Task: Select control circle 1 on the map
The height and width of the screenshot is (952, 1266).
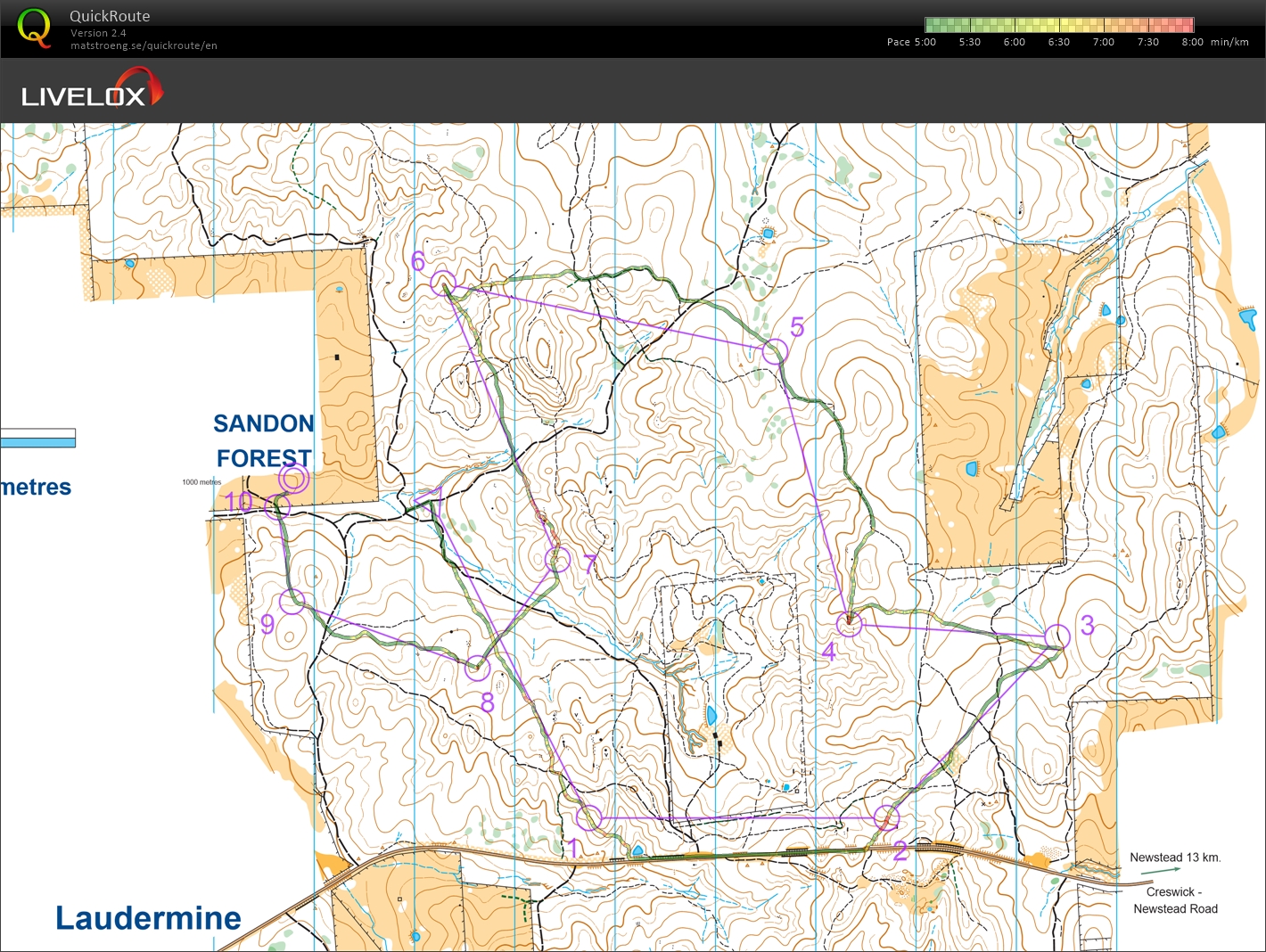Action: 588,817
